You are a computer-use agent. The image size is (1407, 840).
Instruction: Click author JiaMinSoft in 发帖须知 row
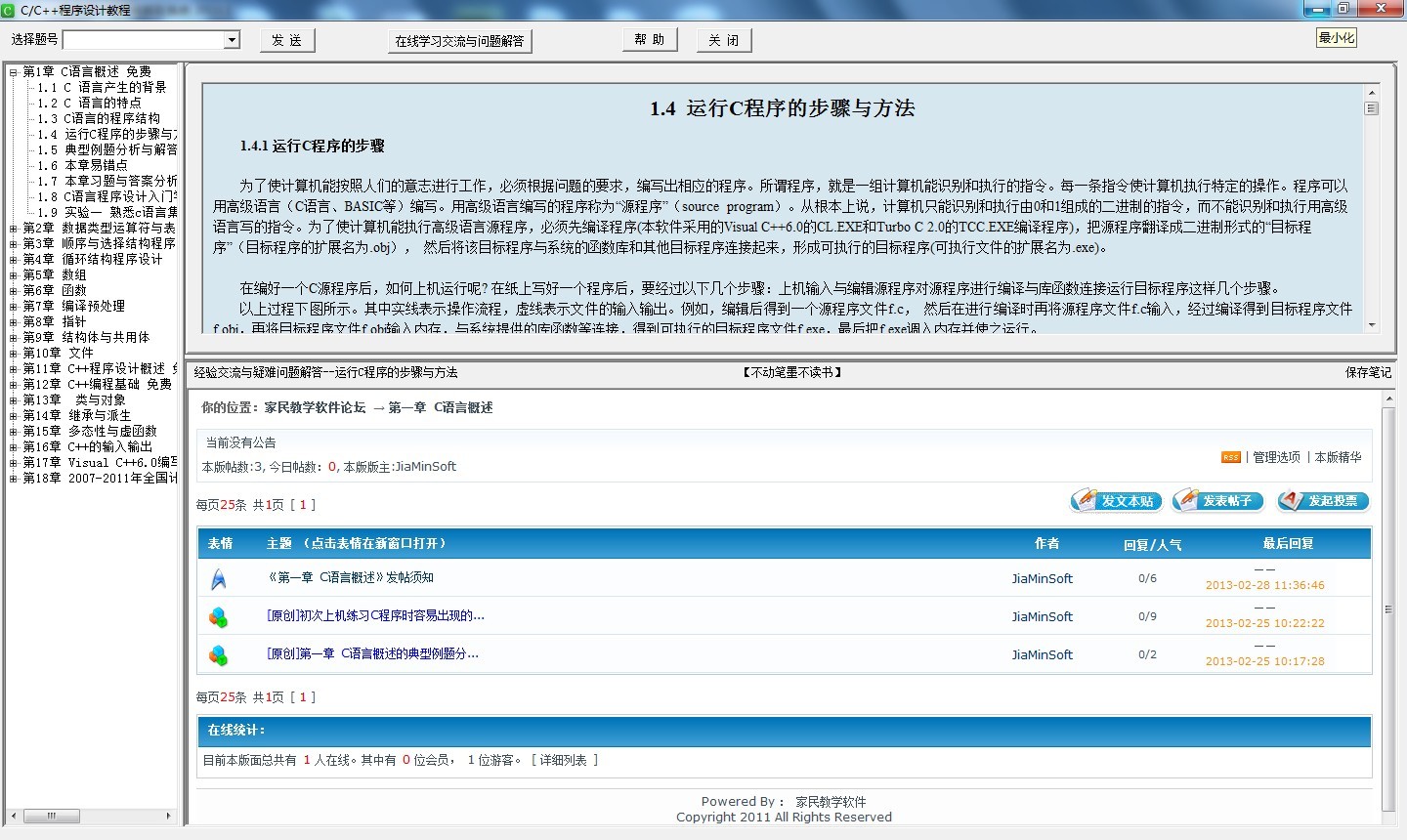1042,578
